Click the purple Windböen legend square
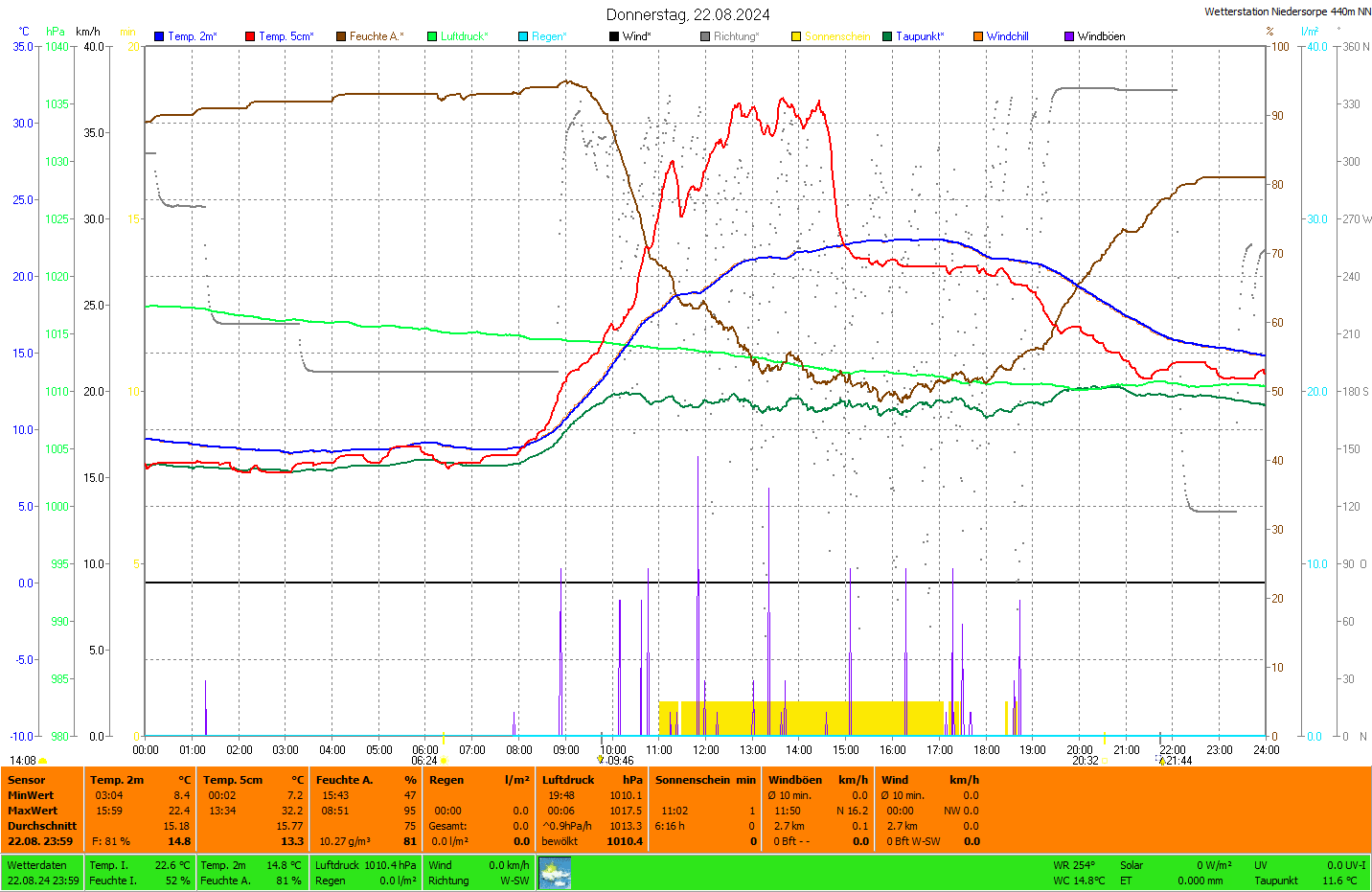1372x892 pixels. click(x=1069, y=36)
